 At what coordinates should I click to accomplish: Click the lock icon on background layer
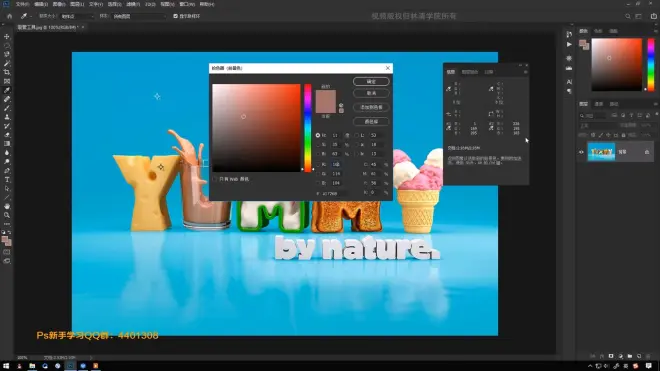(647, 152)
